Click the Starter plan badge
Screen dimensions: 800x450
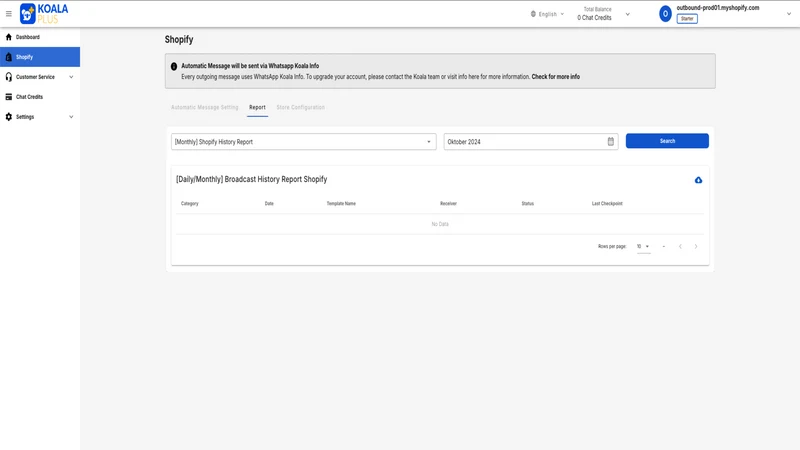tap(687, 19)
